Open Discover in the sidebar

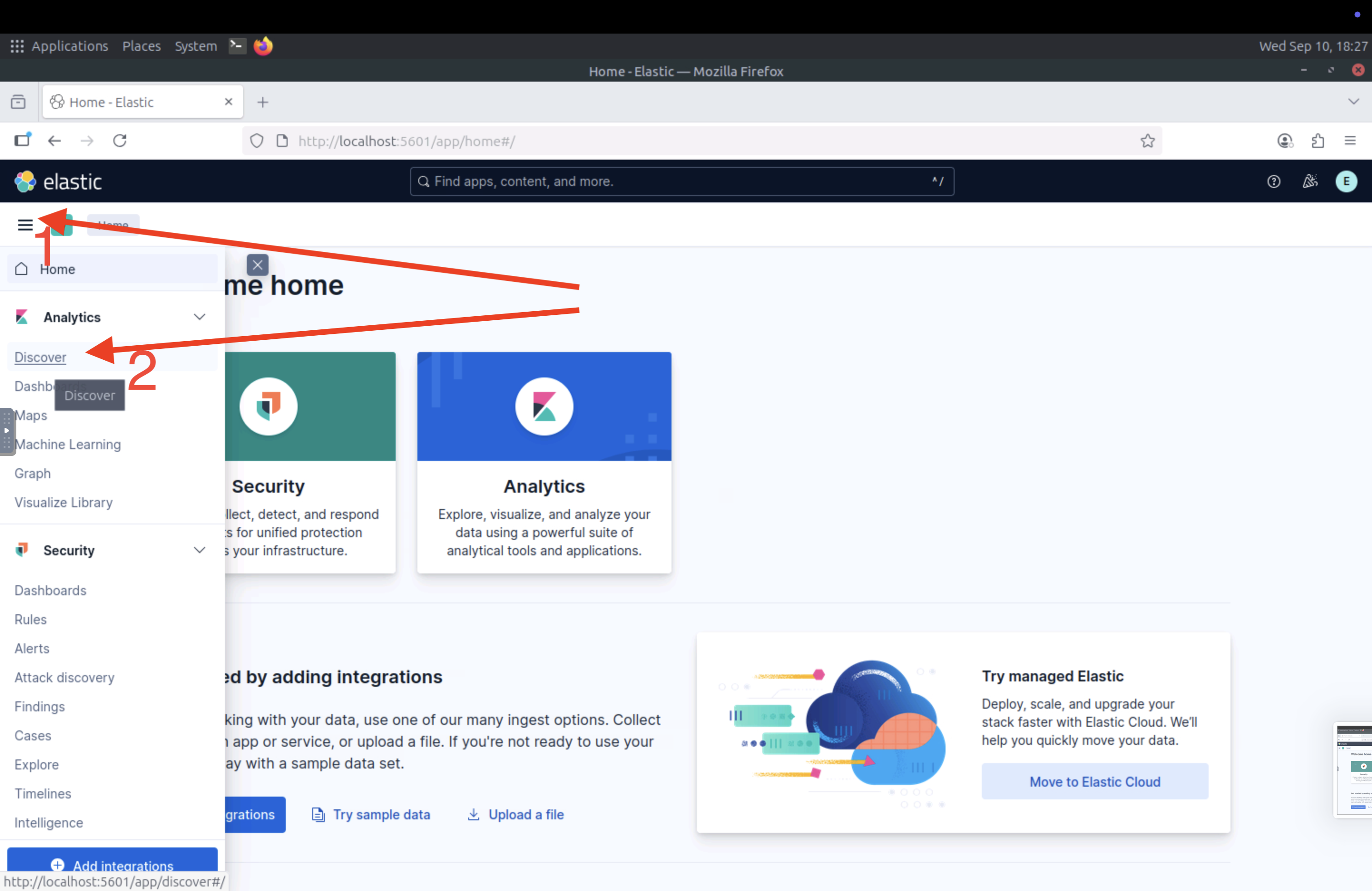click(x=40, y=357)
